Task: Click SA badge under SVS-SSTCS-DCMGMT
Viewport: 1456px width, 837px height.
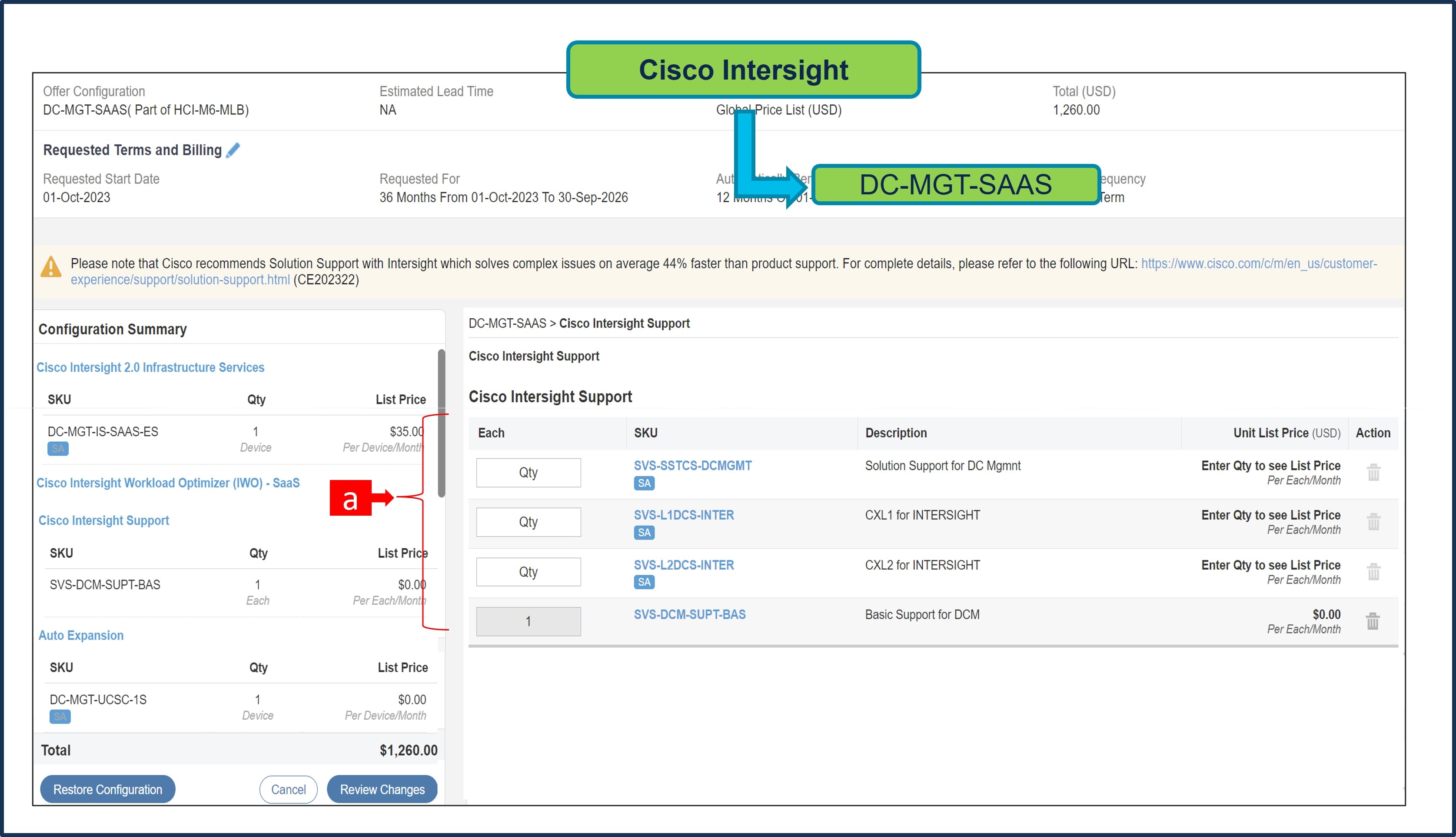Action: [644, 484]
